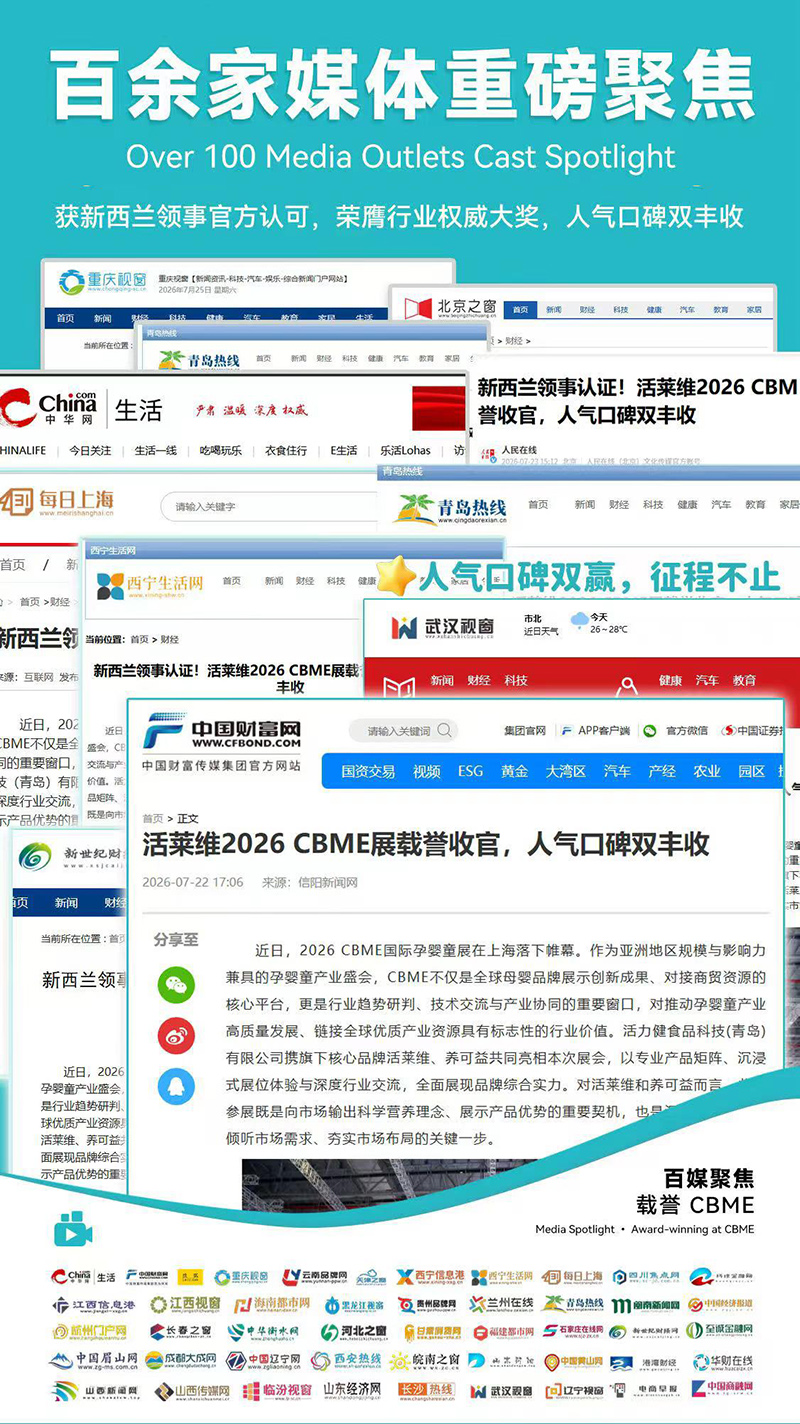Click the 长春之窗 logo
800x1424 pixels.
click(x=180, y=1332)
